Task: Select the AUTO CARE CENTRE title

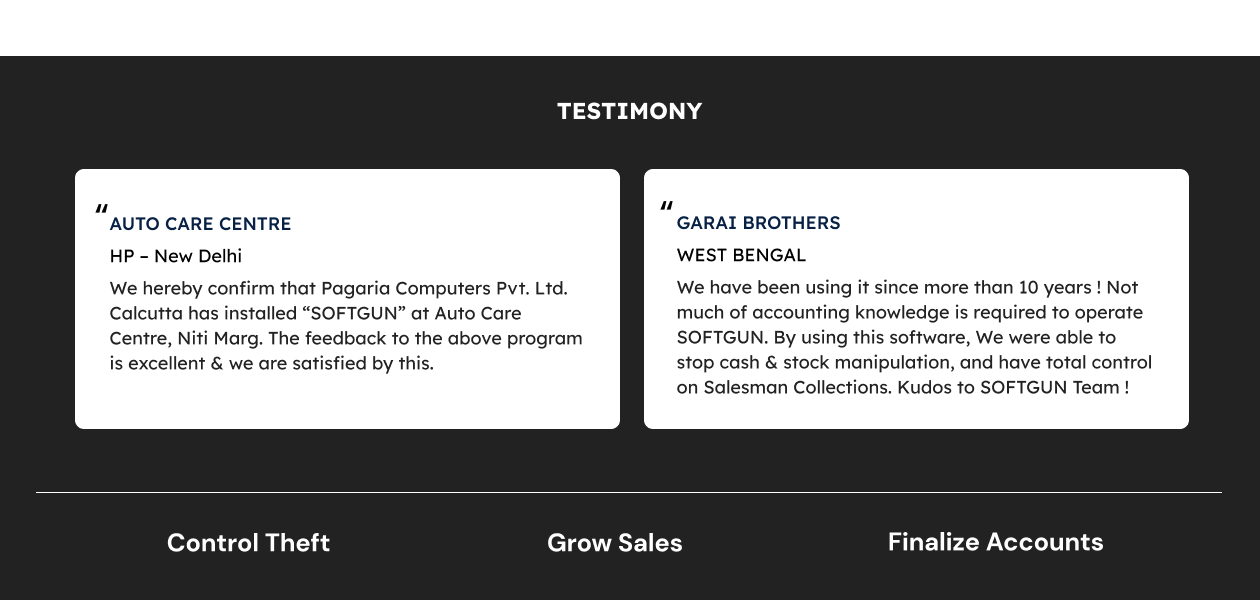Action: tap(200, 224)
